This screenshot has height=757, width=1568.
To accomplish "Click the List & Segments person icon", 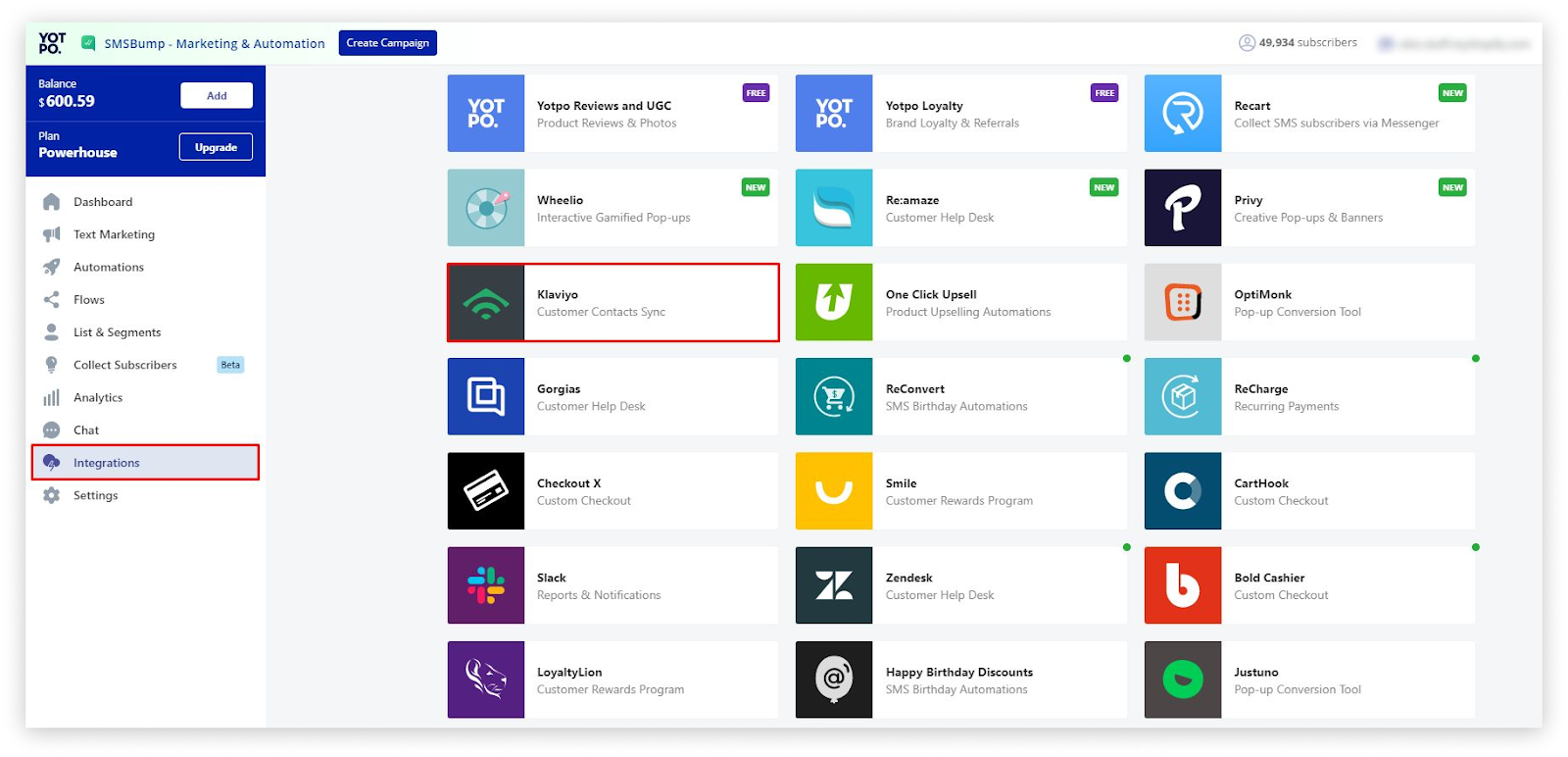I will click(x=52, y=332).
